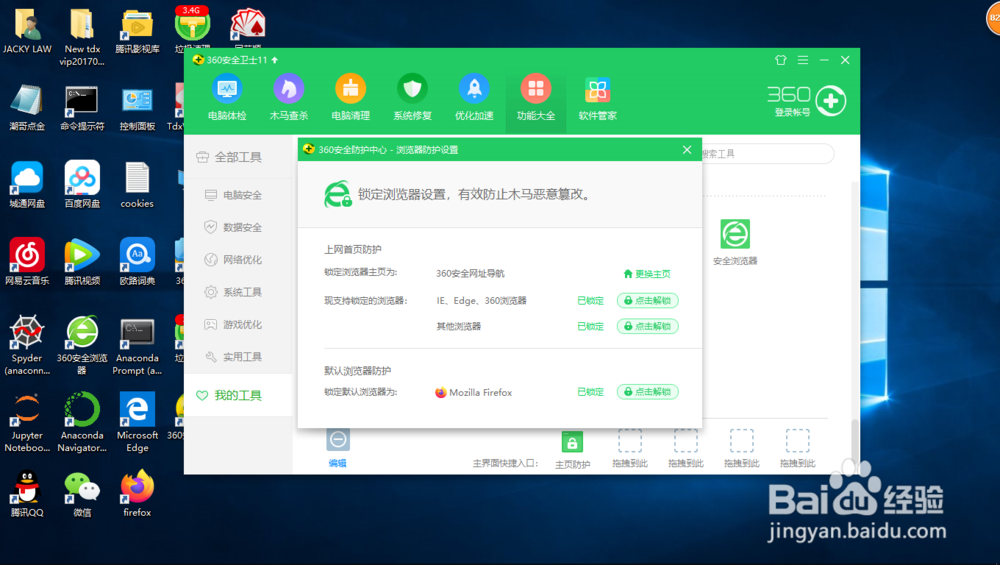The height and width of the screenshot is (565, 1000).
Task: Open the 电脑体检 checkup icon
Action: point(227,89)
